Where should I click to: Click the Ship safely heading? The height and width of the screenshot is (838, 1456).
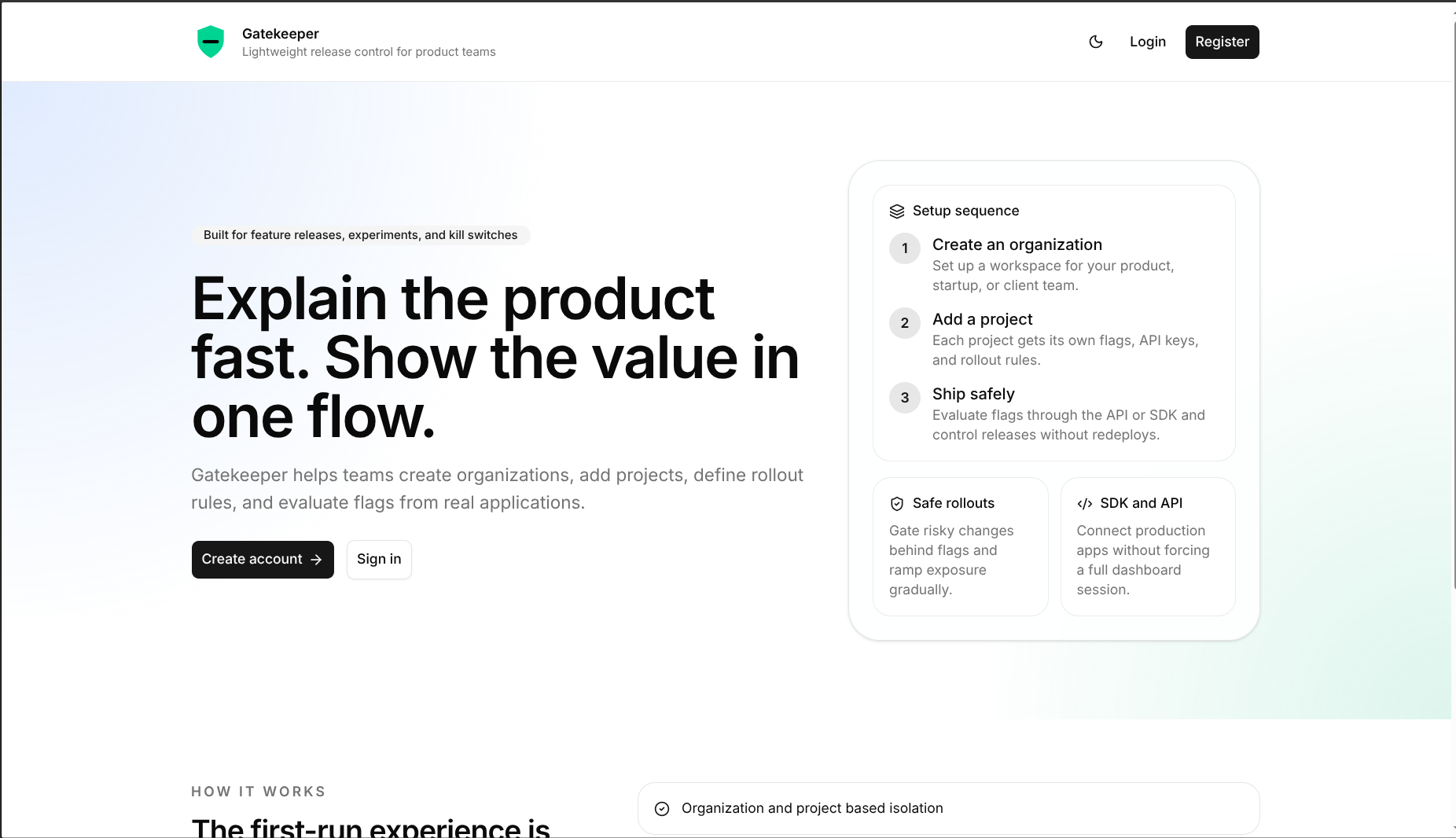(973, 394)
